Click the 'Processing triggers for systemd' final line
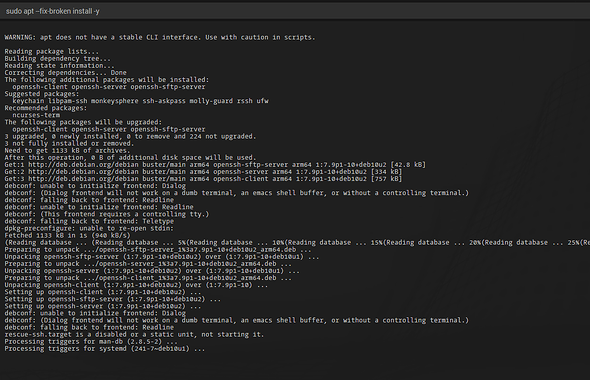590x380 pixels. pyautogui.click(x=105, y=349)
